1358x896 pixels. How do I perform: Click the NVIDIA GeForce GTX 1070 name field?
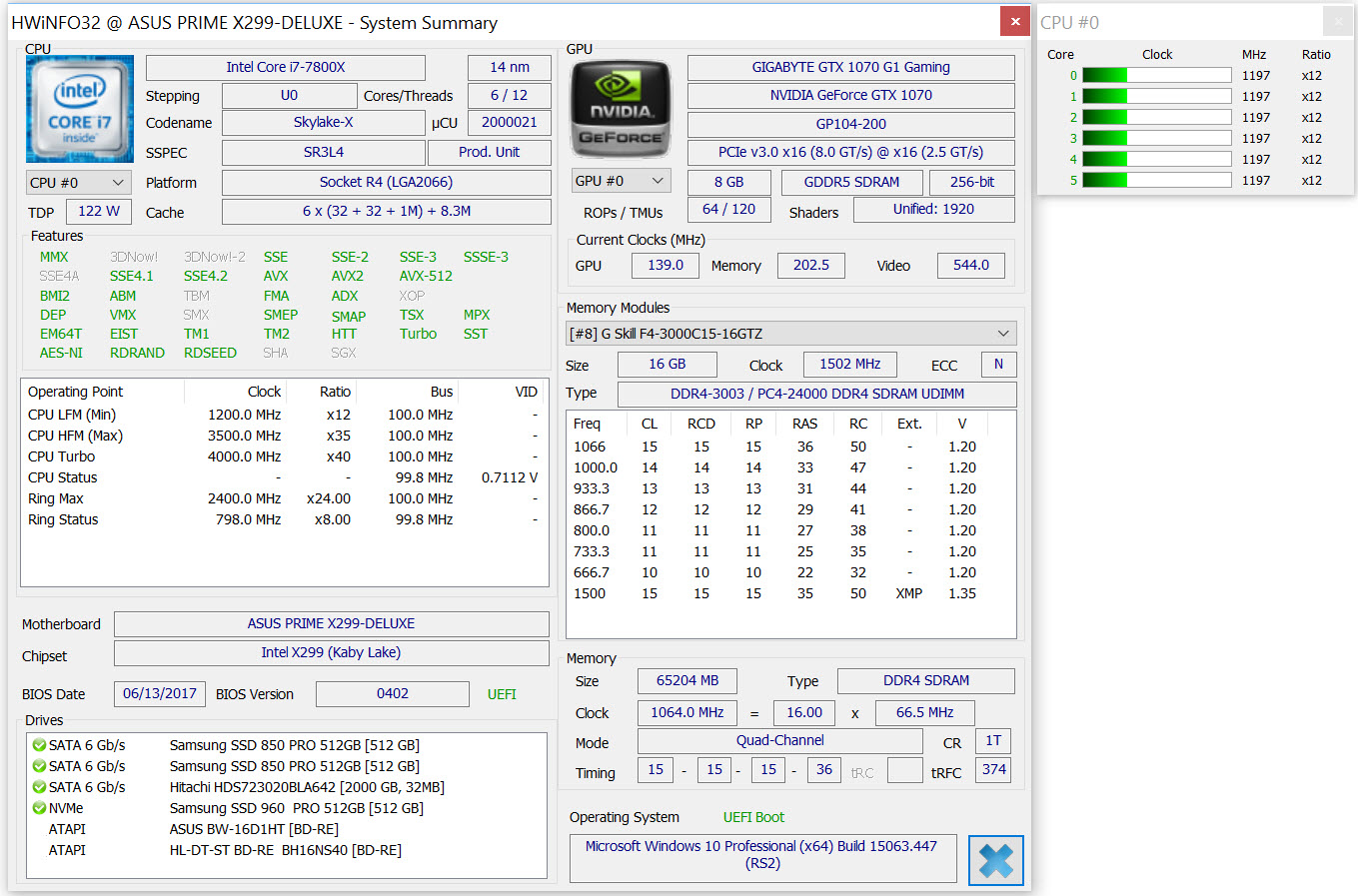851,95
